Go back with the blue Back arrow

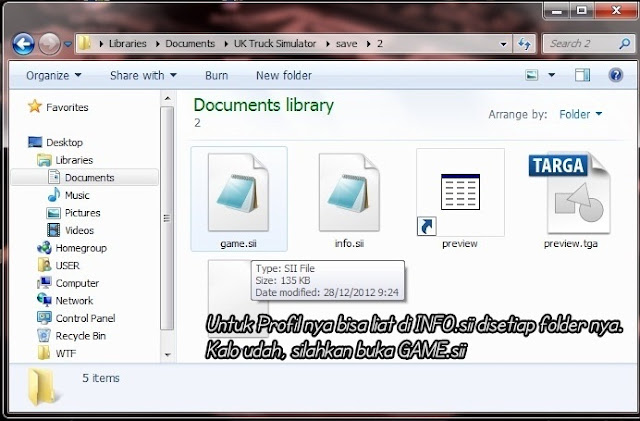coord(23,44)
